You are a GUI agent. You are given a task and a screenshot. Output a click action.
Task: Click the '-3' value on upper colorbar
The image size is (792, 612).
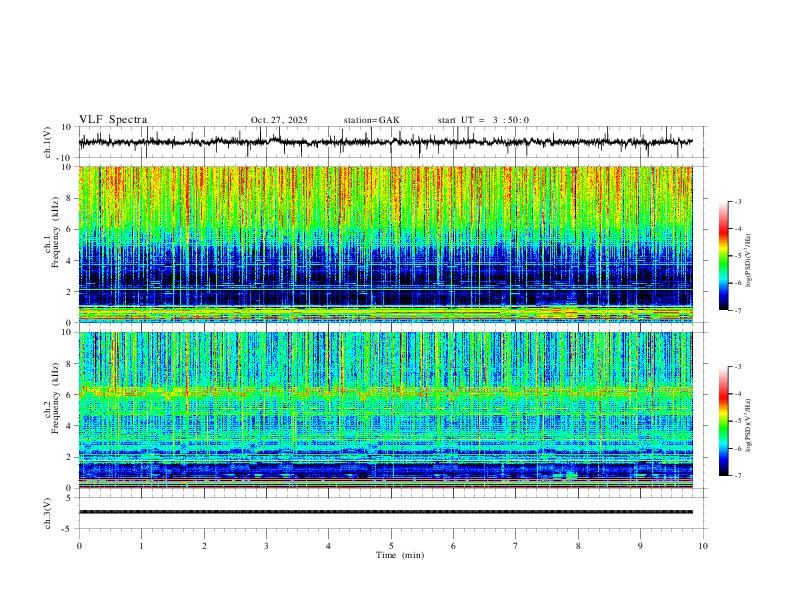pyautogui.click(x=738, y=201)
